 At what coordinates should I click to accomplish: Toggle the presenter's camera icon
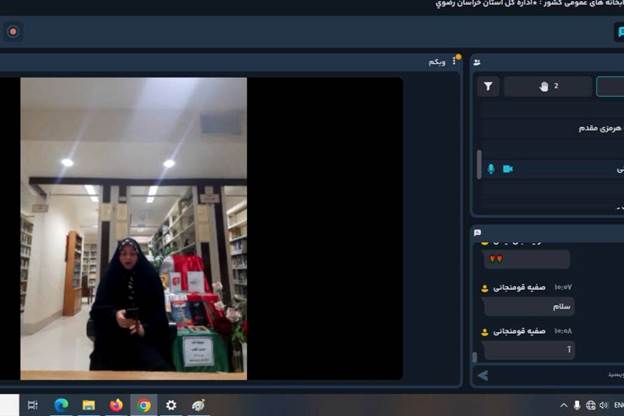[507, 169]
